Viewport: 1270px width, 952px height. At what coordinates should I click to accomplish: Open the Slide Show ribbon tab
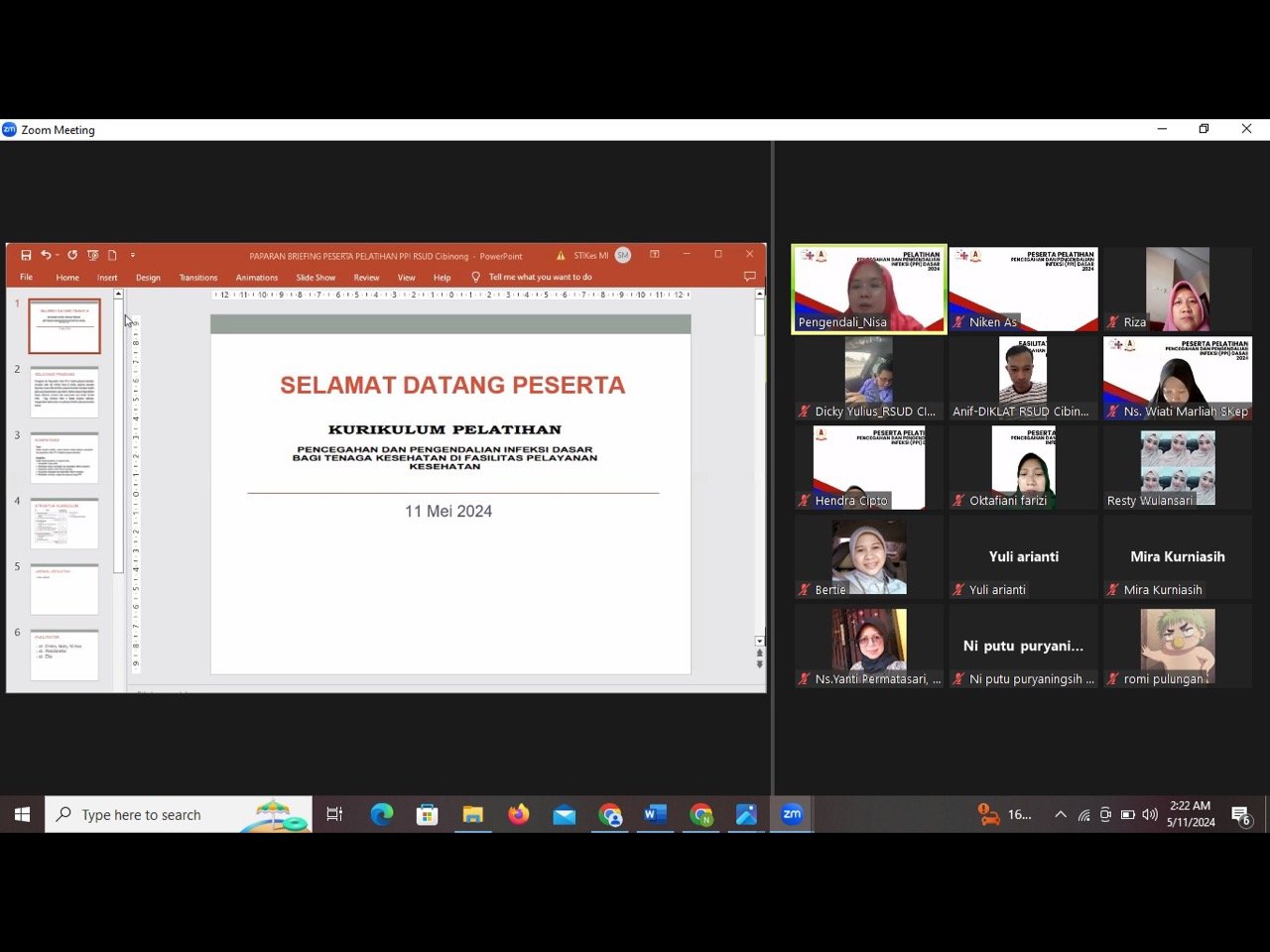tap(316, 278)
